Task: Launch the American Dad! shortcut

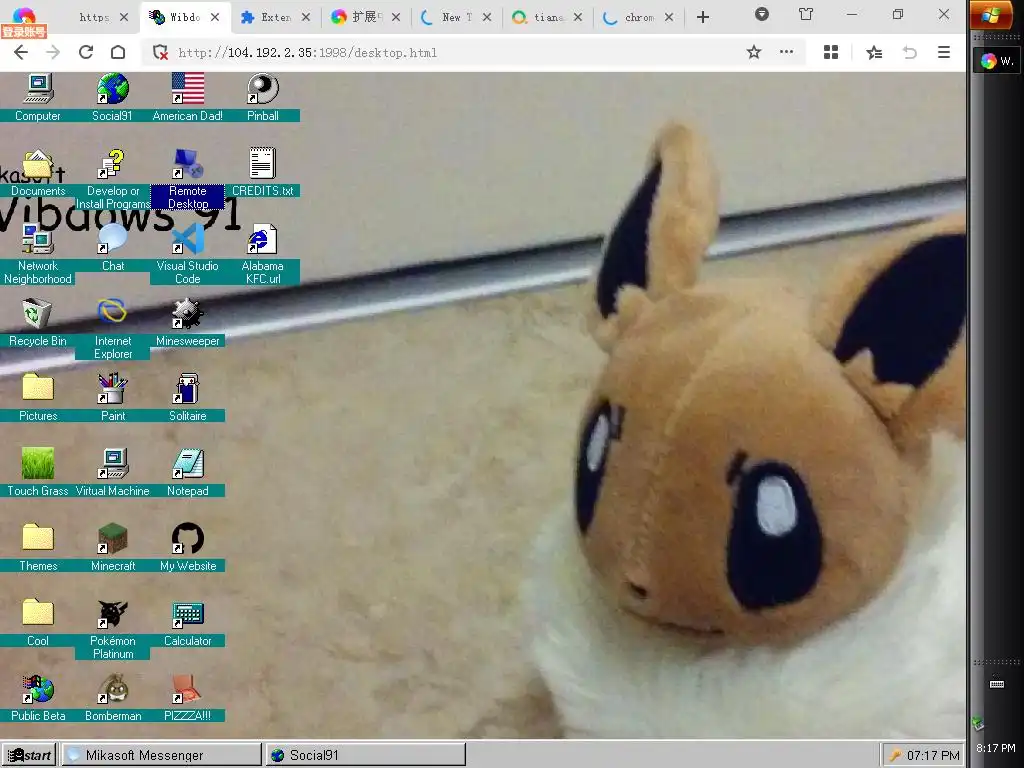Action: tap(187, 97)
